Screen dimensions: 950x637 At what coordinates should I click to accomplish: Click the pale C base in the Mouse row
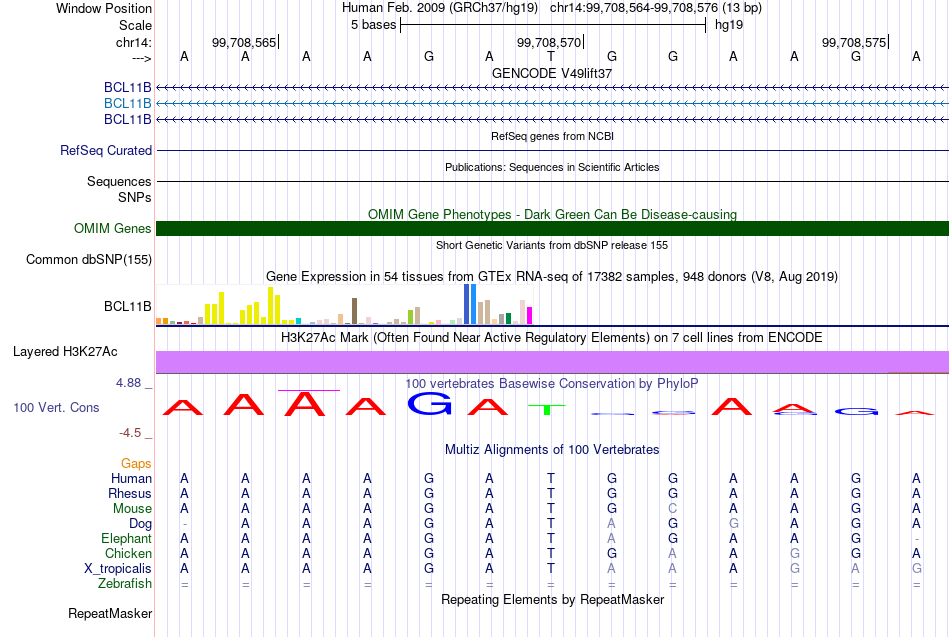point(673,509)
